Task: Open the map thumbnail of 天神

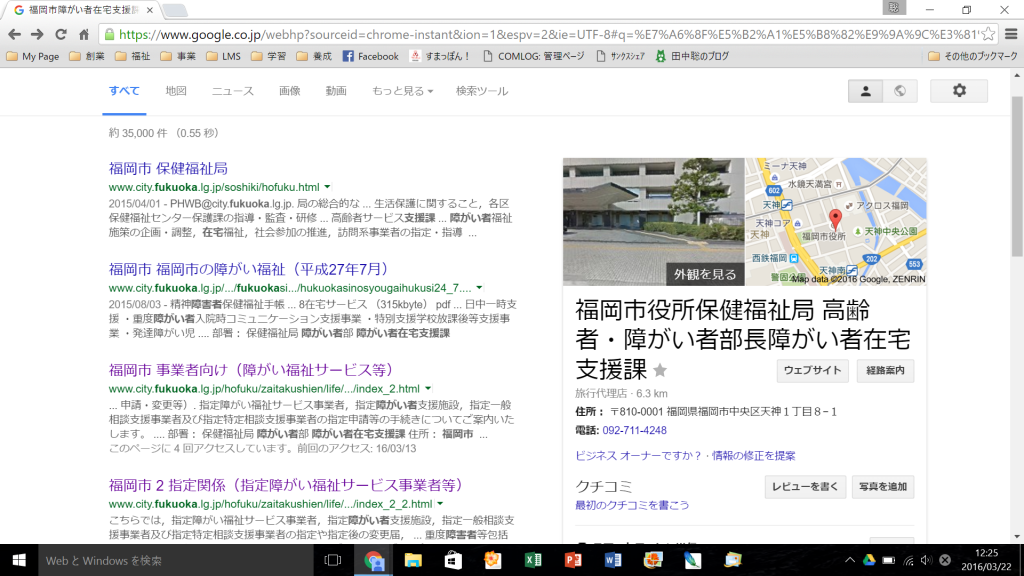Action: pos(836,221)
